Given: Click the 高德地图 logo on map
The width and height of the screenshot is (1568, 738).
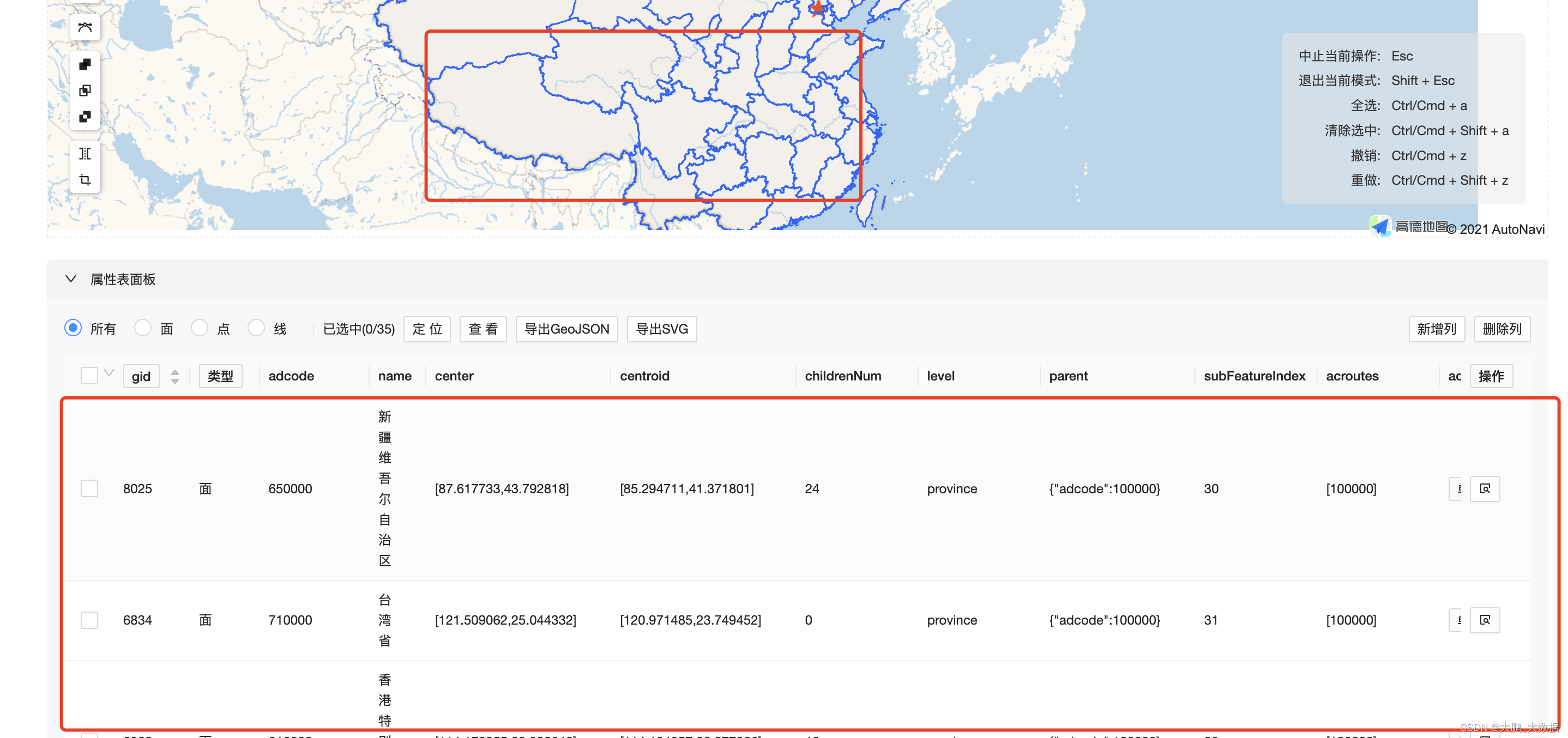Looking at the screenshot, I should (1407, 227).
